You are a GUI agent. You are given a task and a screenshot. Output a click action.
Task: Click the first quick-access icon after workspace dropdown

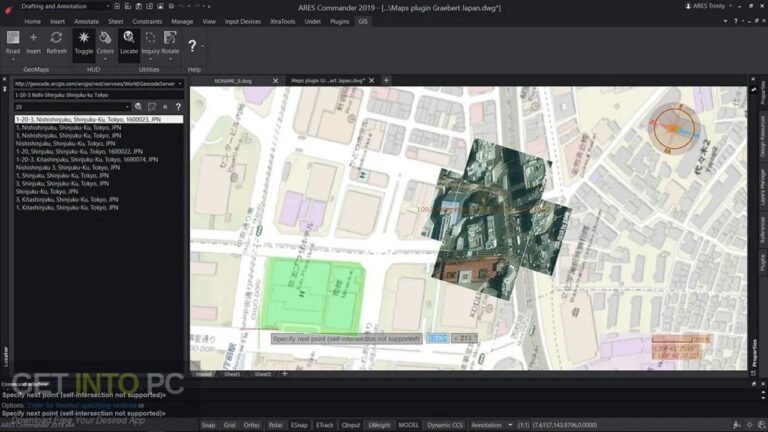pyautogui.click(x=117, y=6)
